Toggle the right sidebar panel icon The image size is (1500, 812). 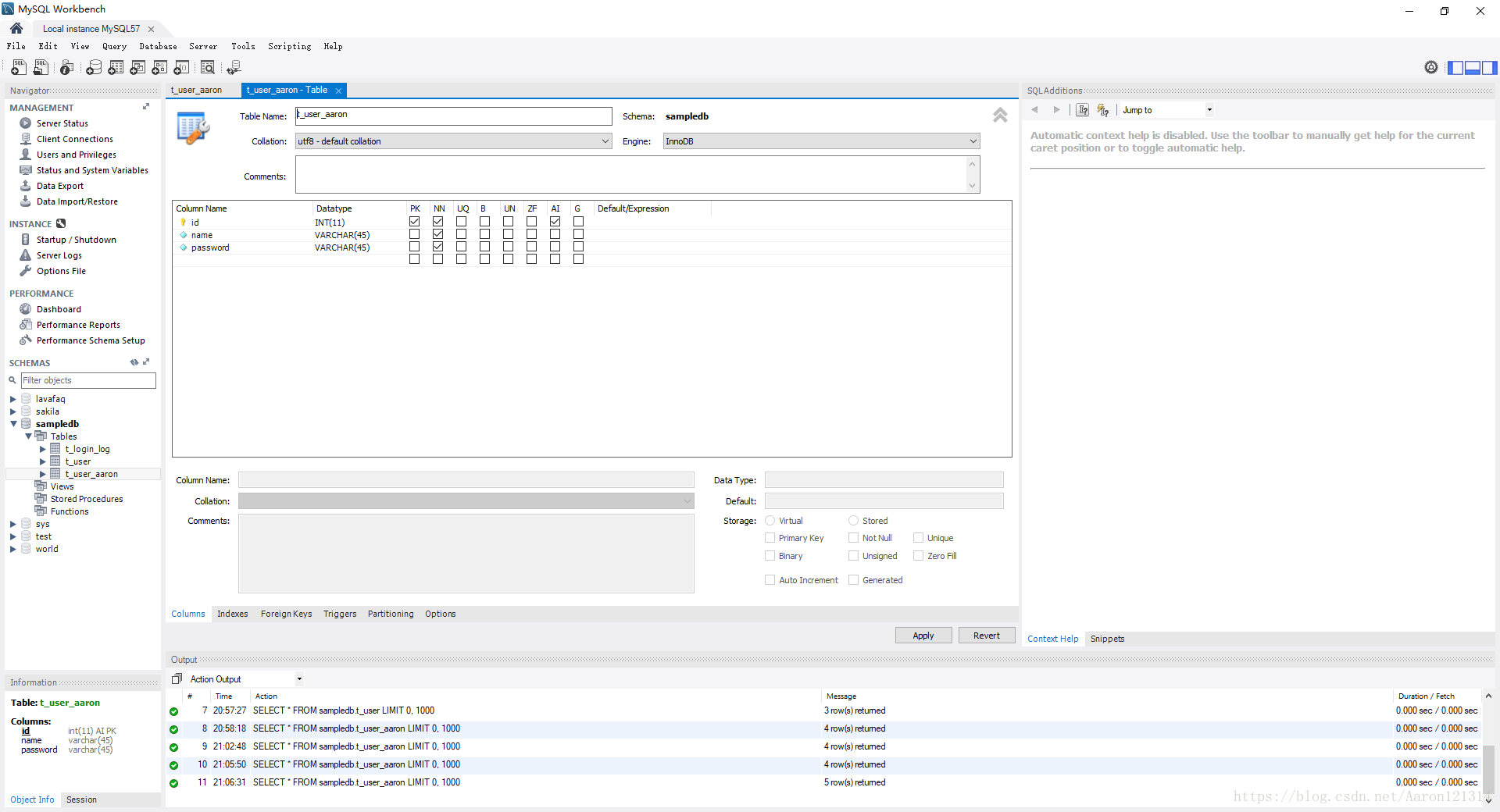1489,68
